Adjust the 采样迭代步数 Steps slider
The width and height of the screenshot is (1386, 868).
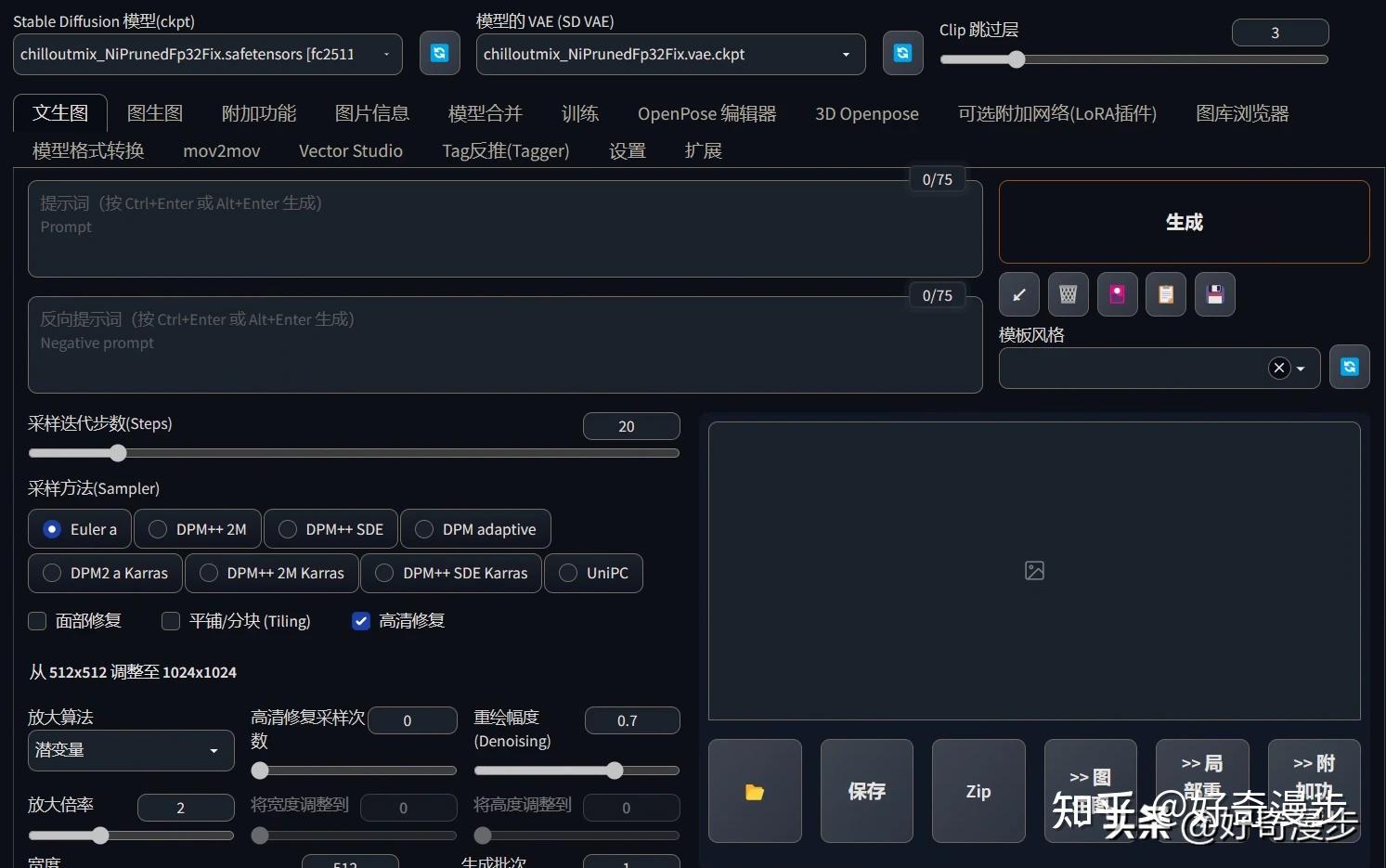pyautogui.click(x=354, y=453)
